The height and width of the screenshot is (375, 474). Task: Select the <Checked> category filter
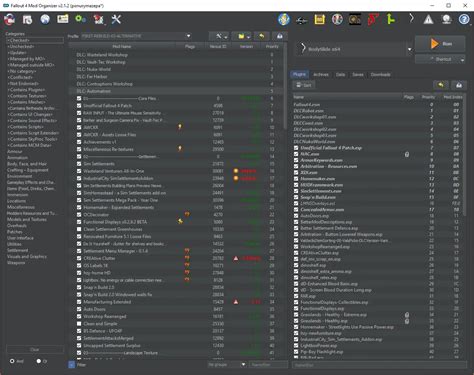(x=35, y=40)
